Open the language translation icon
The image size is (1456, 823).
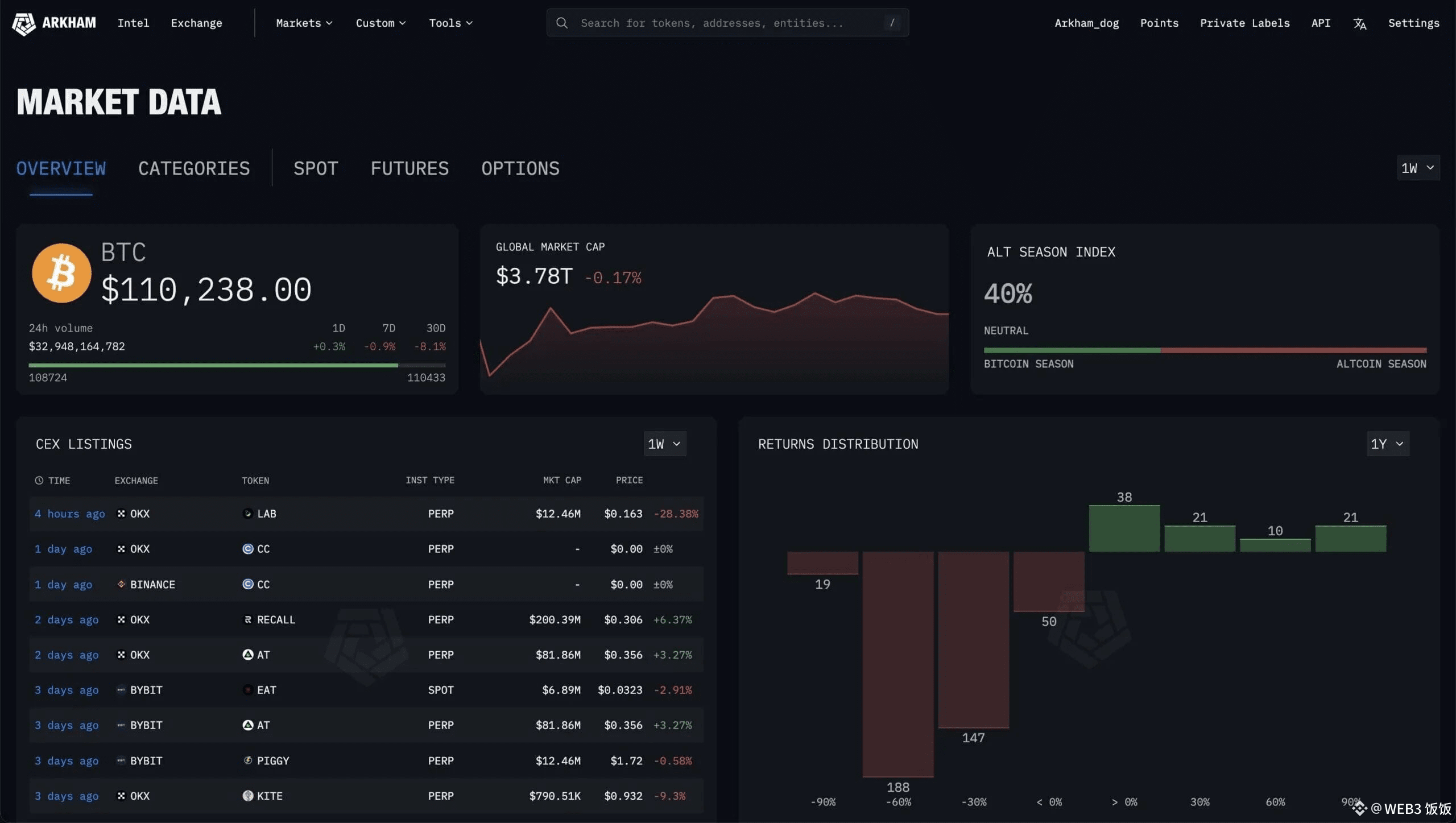pos(1359,23)
